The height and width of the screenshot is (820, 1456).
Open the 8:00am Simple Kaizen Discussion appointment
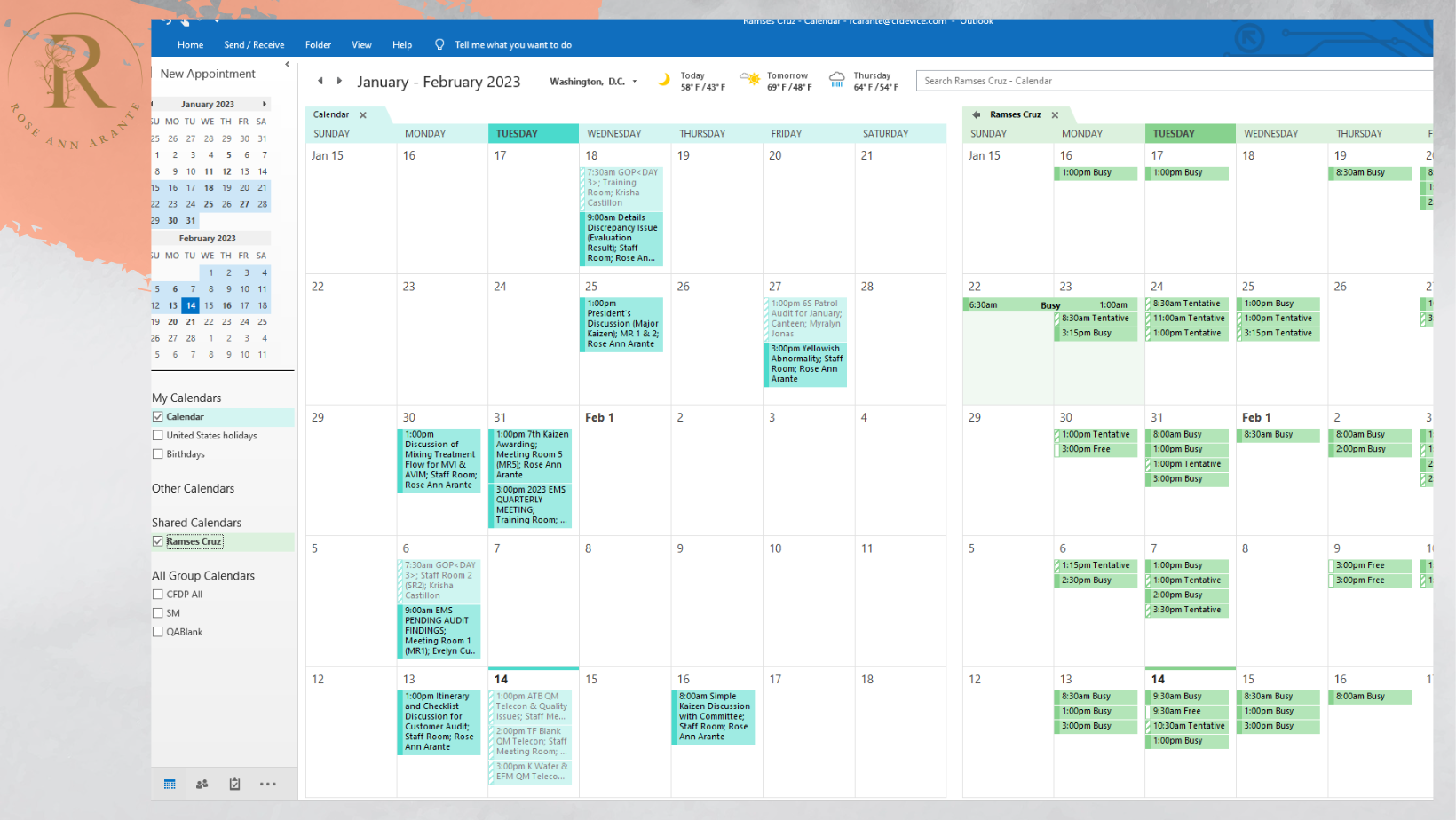tap(714, 717)
